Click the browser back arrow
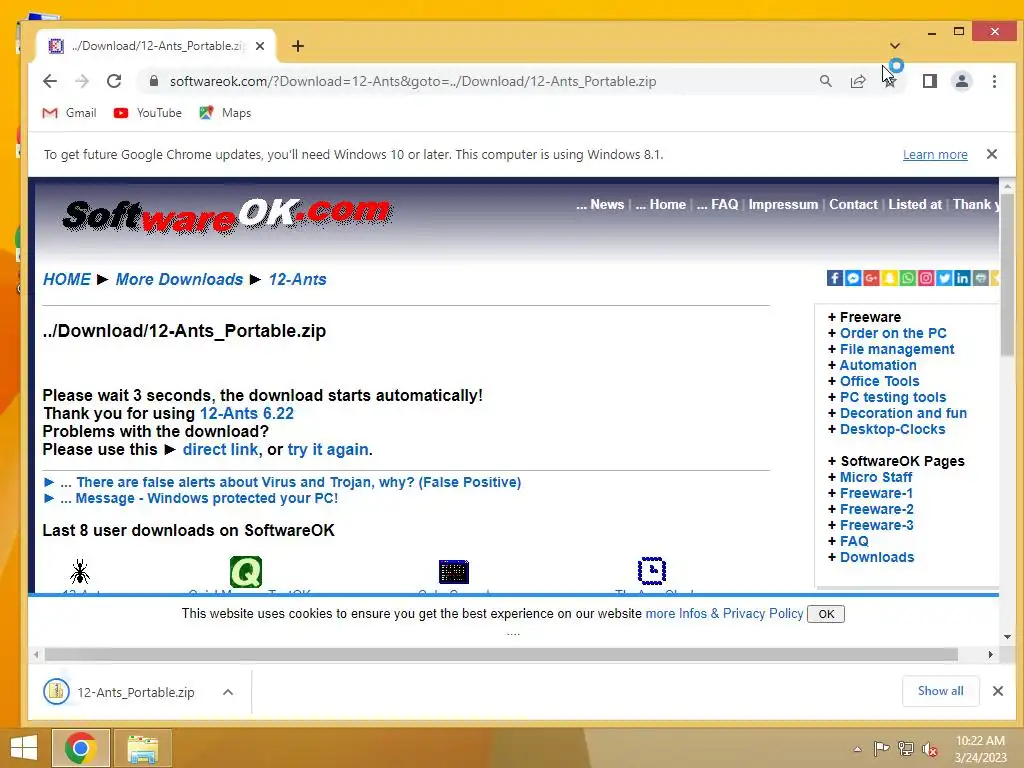The width and height of the screenshot is (1024, 768). pyautogui.click(x=50, y=81)
